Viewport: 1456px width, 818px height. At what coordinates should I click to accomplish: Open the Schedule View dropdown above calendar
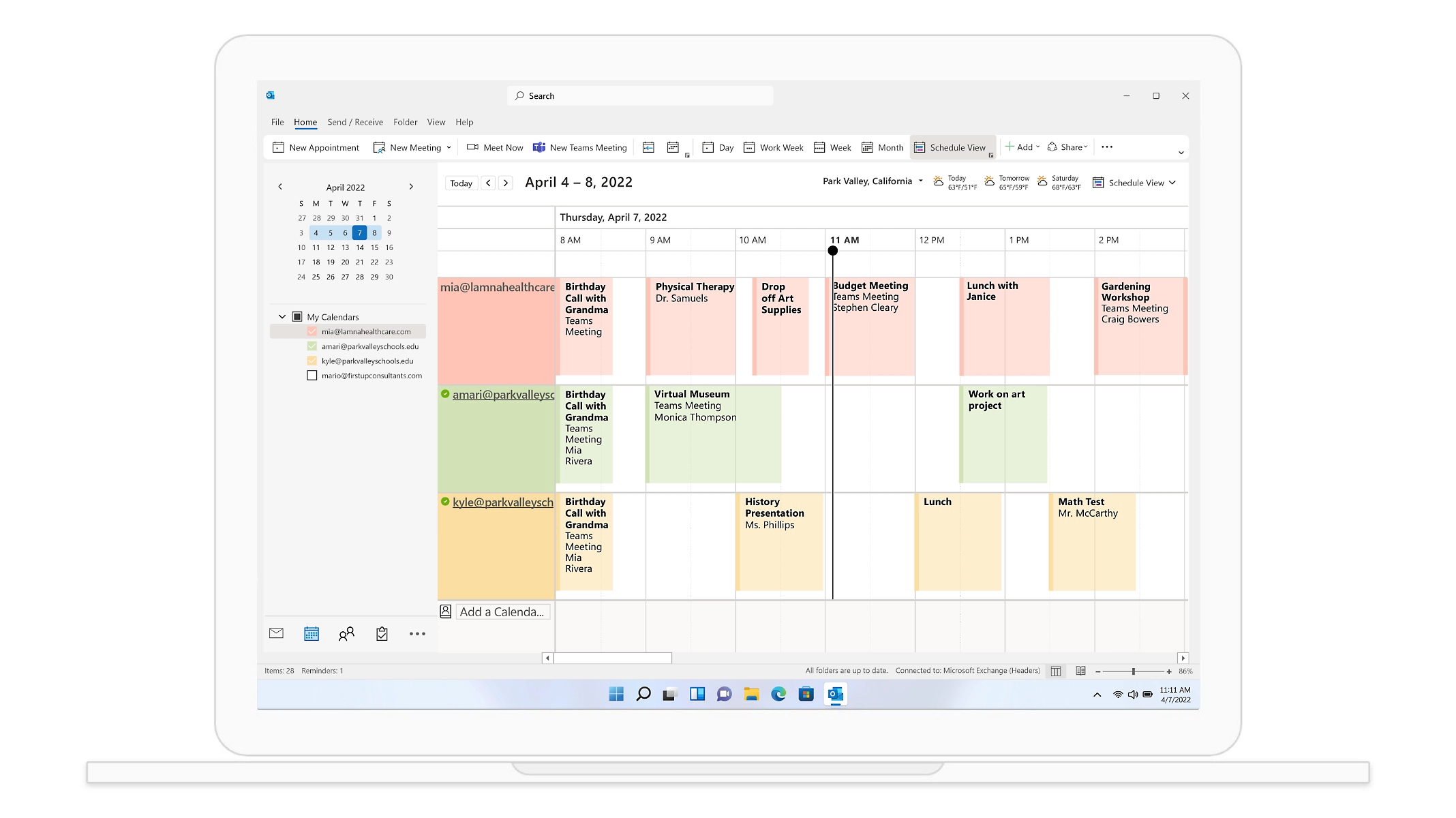point(1134,182)
